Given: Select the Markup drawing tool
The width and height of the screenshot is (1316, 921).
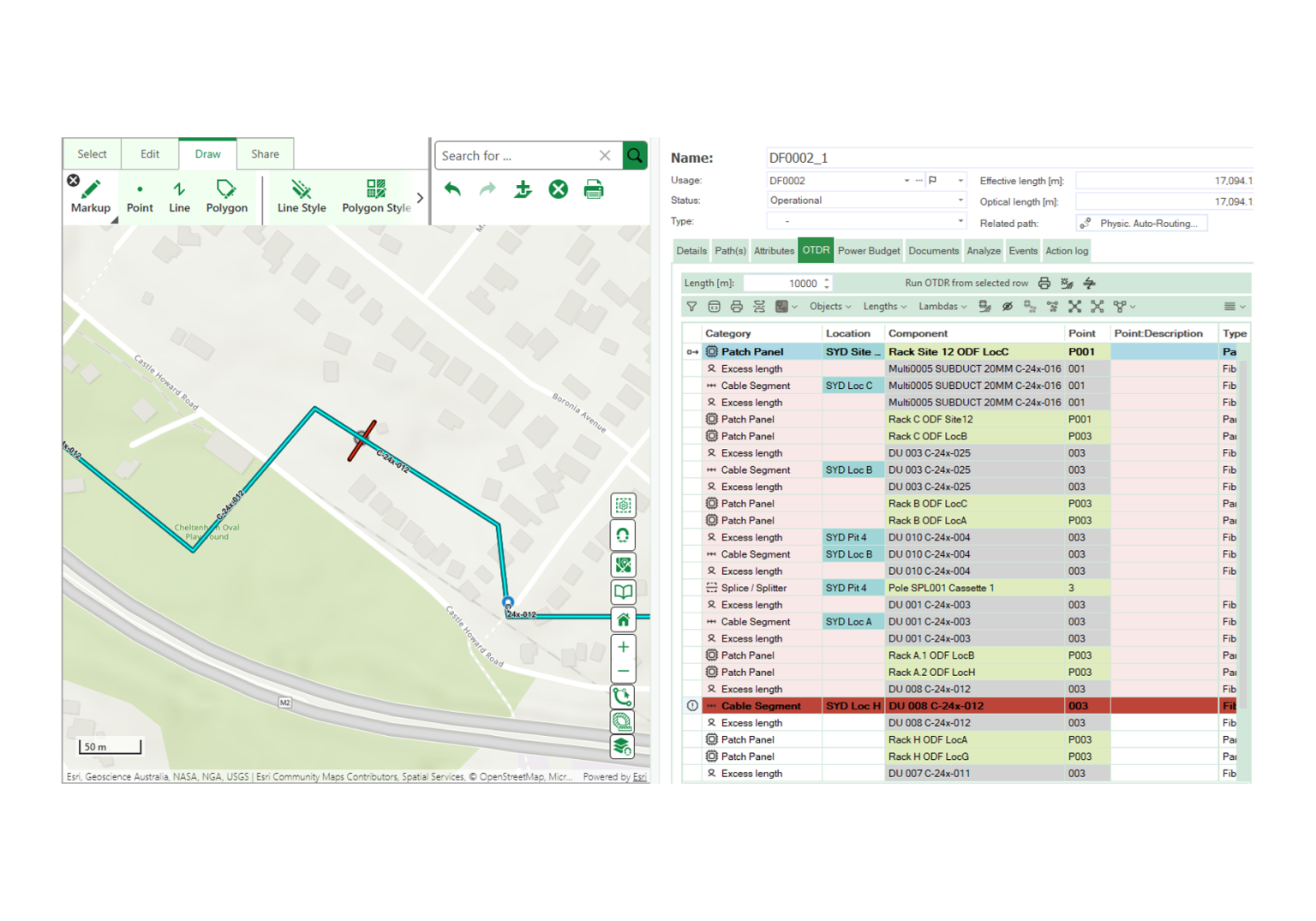Looking at the screenshot, I should tap(91, 196).
